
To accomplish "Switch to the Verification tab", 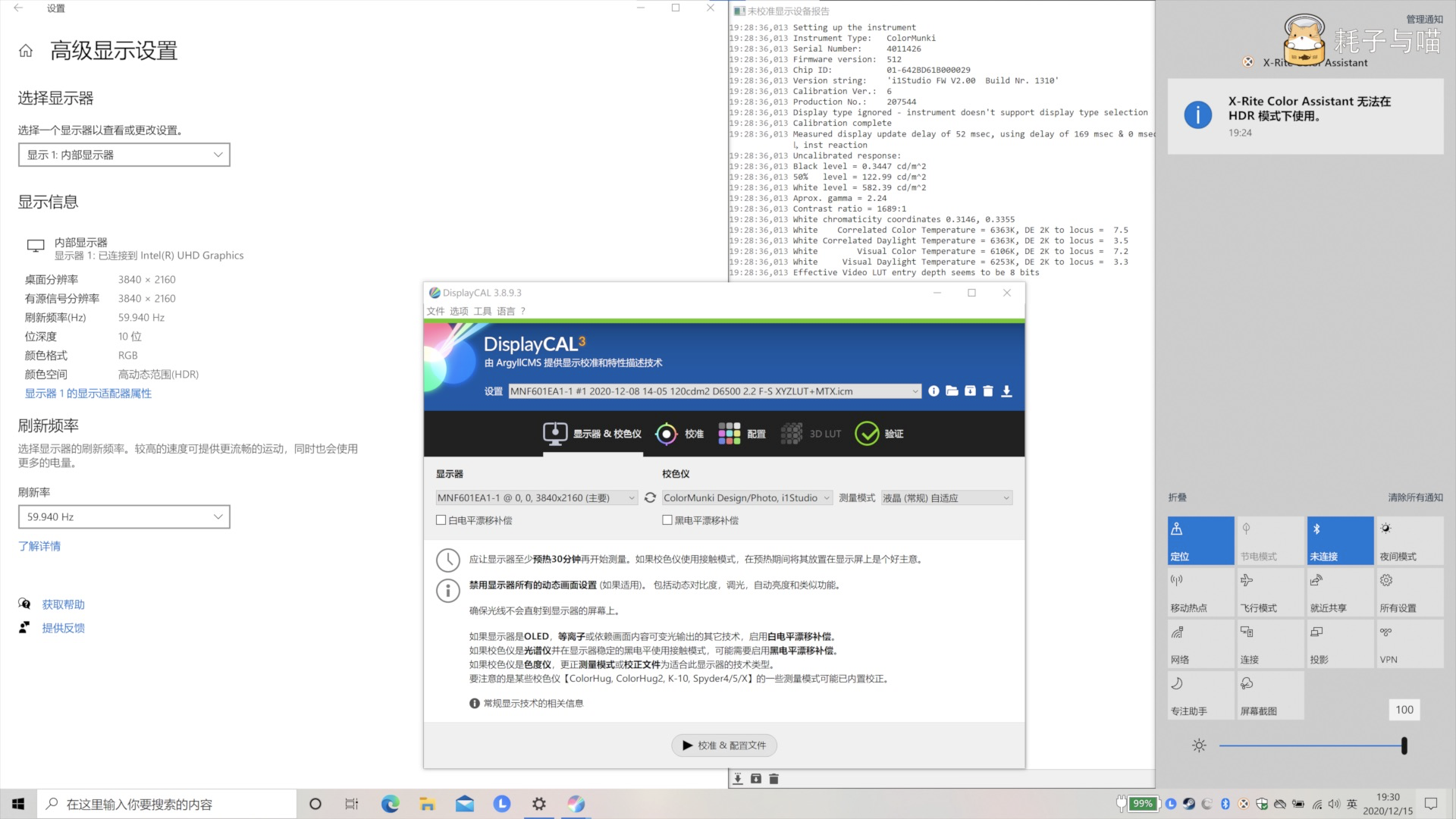I will [x=879, y=434].
